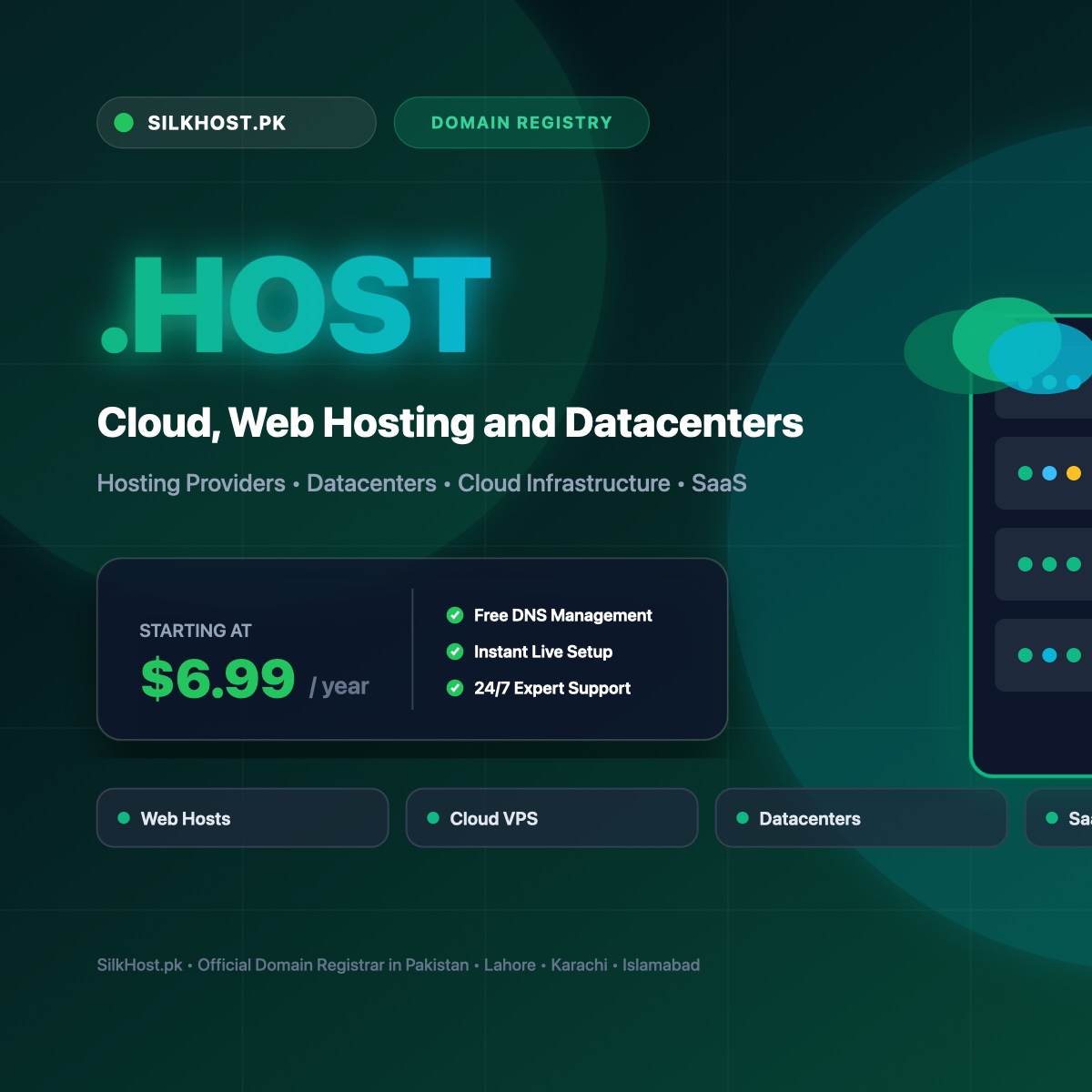
Task: Click the / year text
Action: (339, 686)
